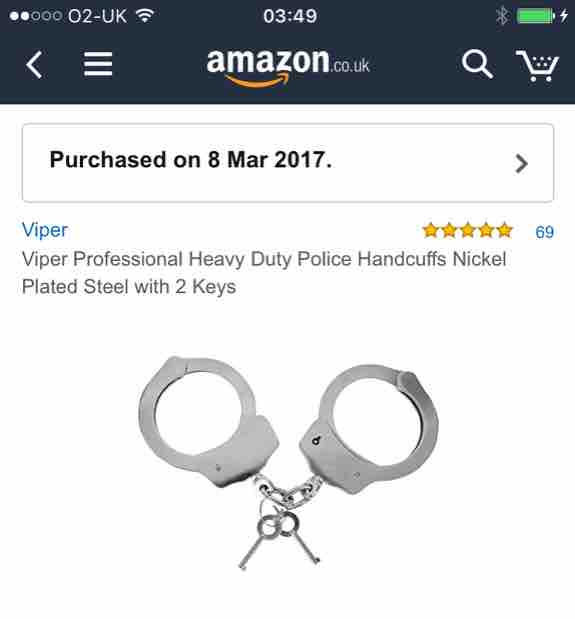575x619 pixels.
Task: Open search with magnifier icon
Action: point(477,64)
